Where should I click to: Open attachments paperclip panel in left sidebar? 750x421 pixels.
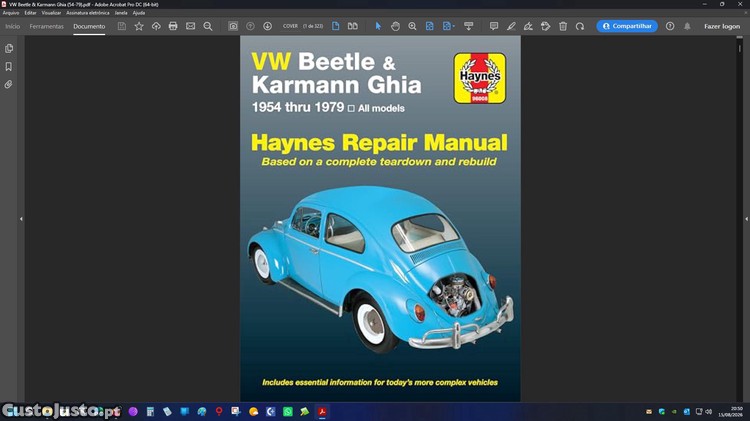point(9,85)
